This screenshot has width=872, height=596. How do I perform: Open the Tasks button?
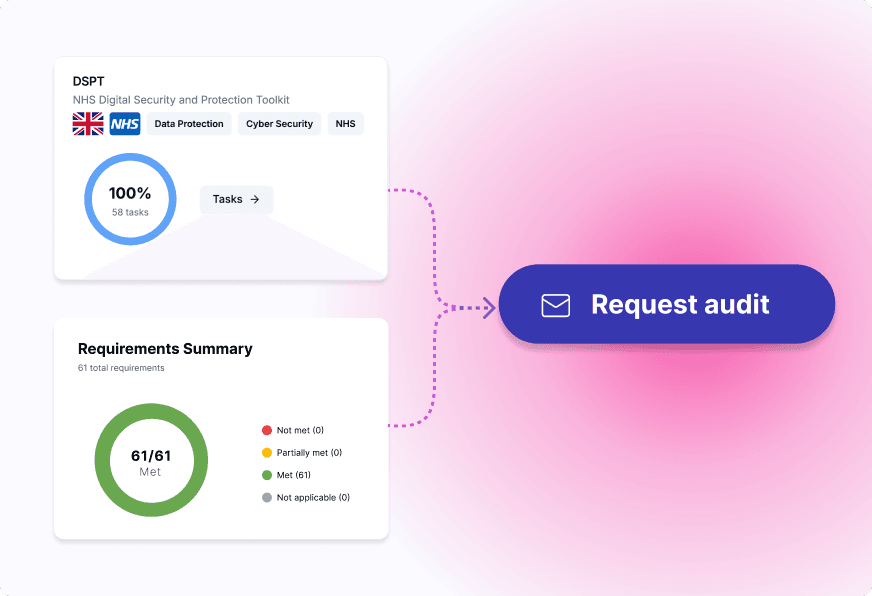pos(236,199)
